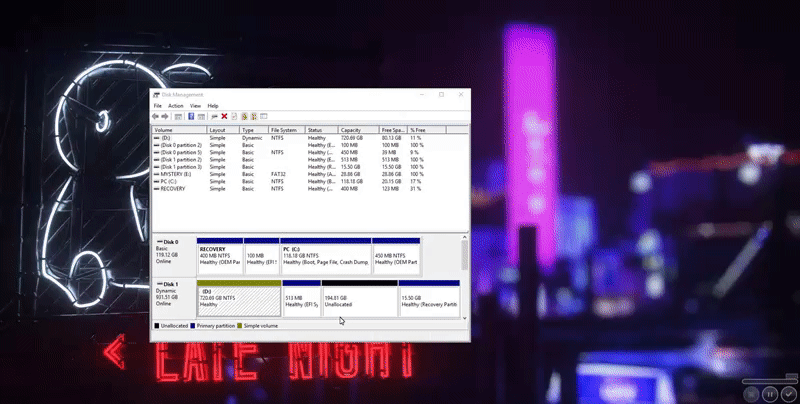Open the View menu
800x404 pixels.
coord(195,106)
